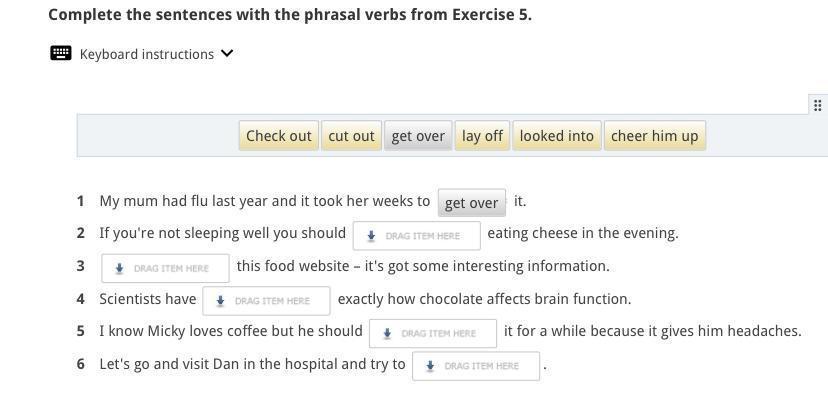Select the 'looked into' word tile
Viewport: 828px width, 402px height.
(556, 136)
